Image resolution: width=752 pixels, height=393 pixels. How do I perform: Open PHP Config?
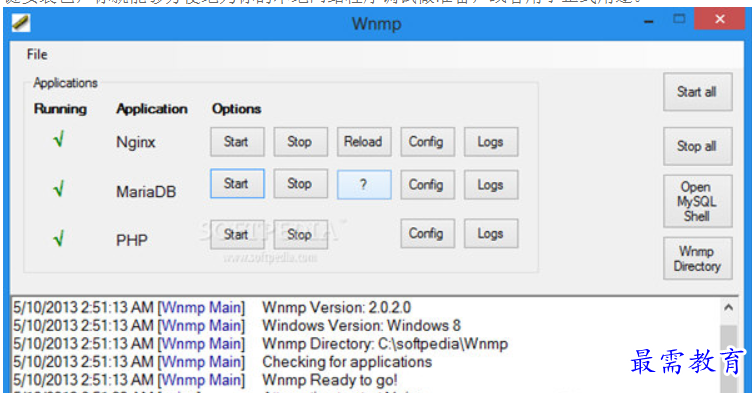(x=427, y=233)
